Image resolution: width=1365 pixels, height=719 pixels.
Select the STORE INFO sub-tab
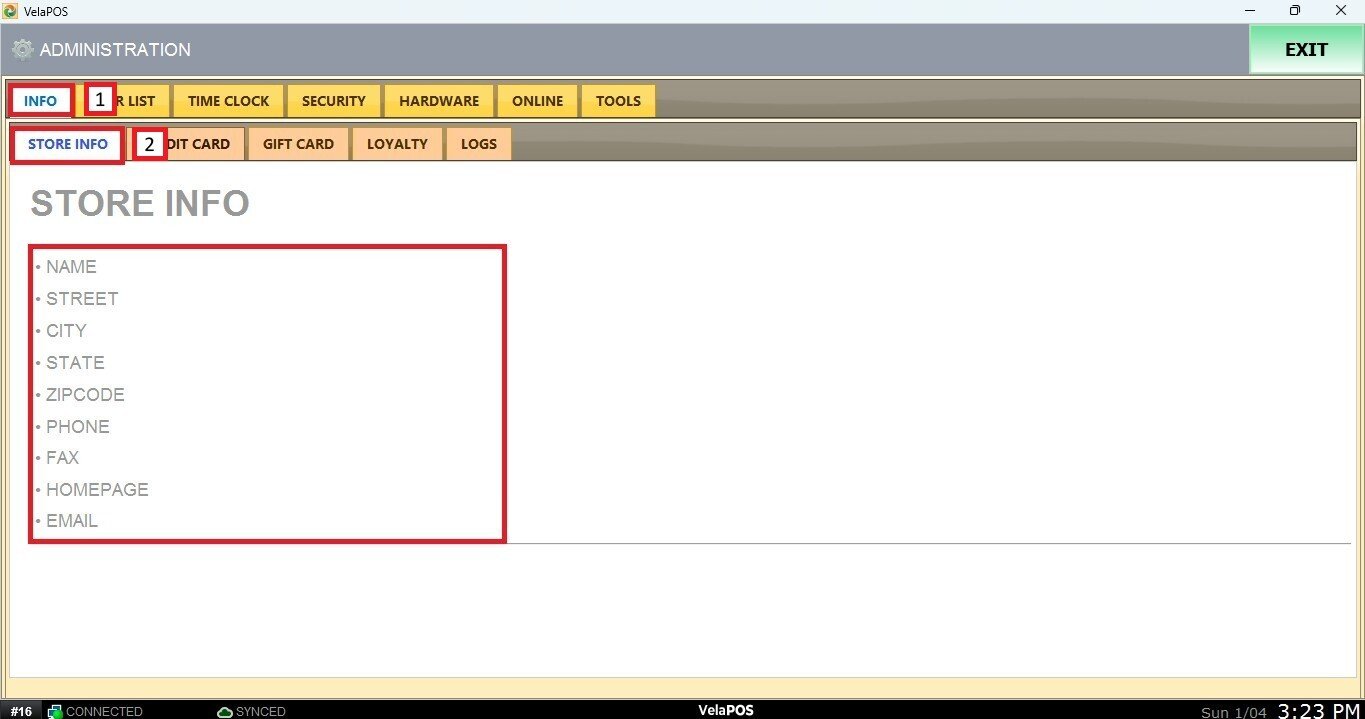67,144
